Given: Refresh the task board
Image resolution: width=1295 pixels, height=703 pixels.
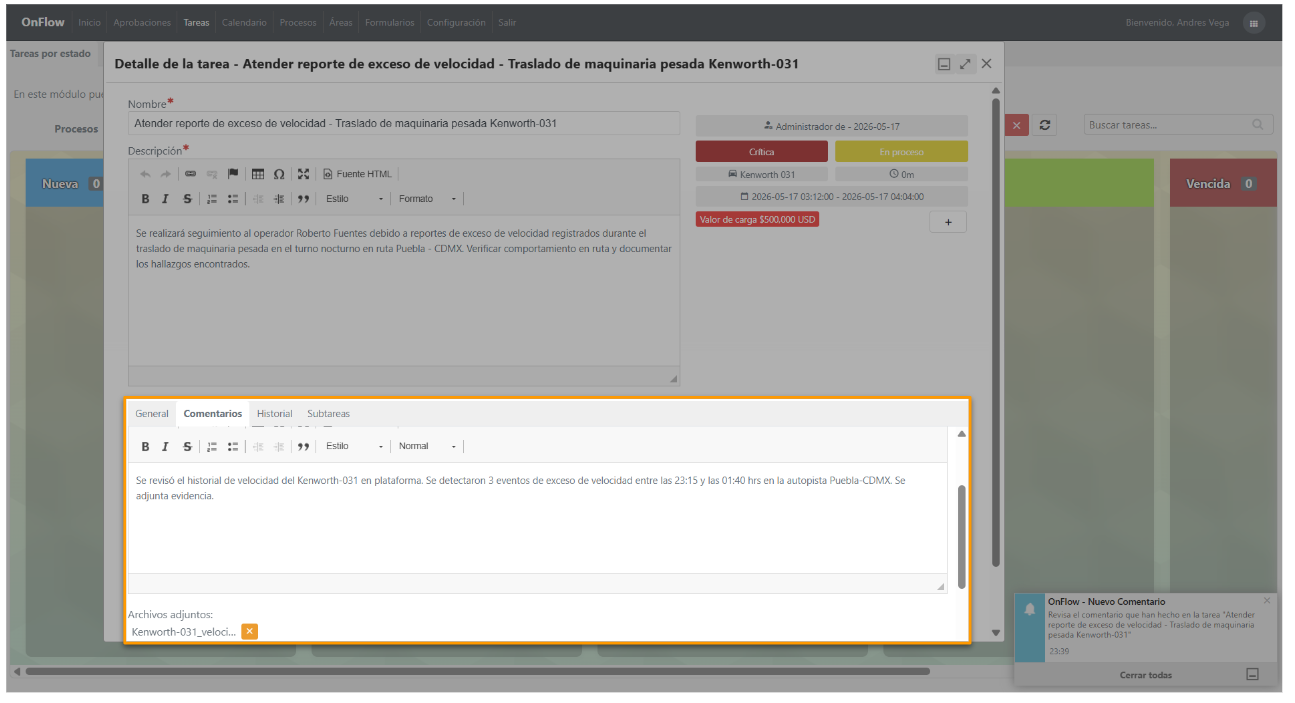Looking at the screenshot, I should (1045, 125).
